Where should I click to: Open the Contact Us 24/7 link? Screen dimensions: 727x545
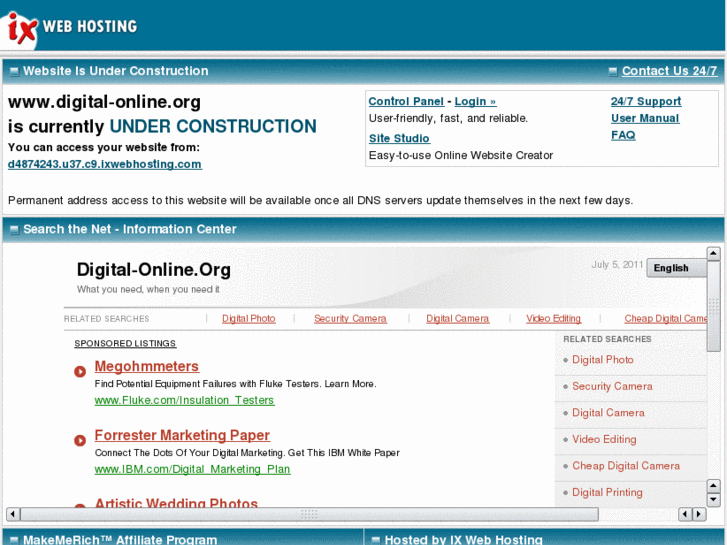click(x=669, y=71)
